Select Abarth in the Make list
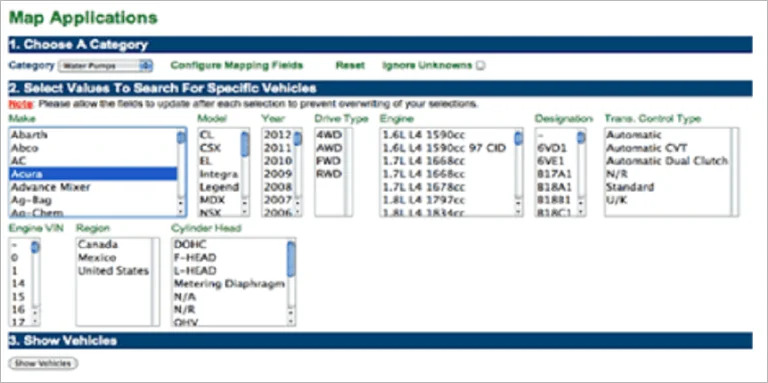The width and height of the screenshot is (768, 383). (93, 135)
